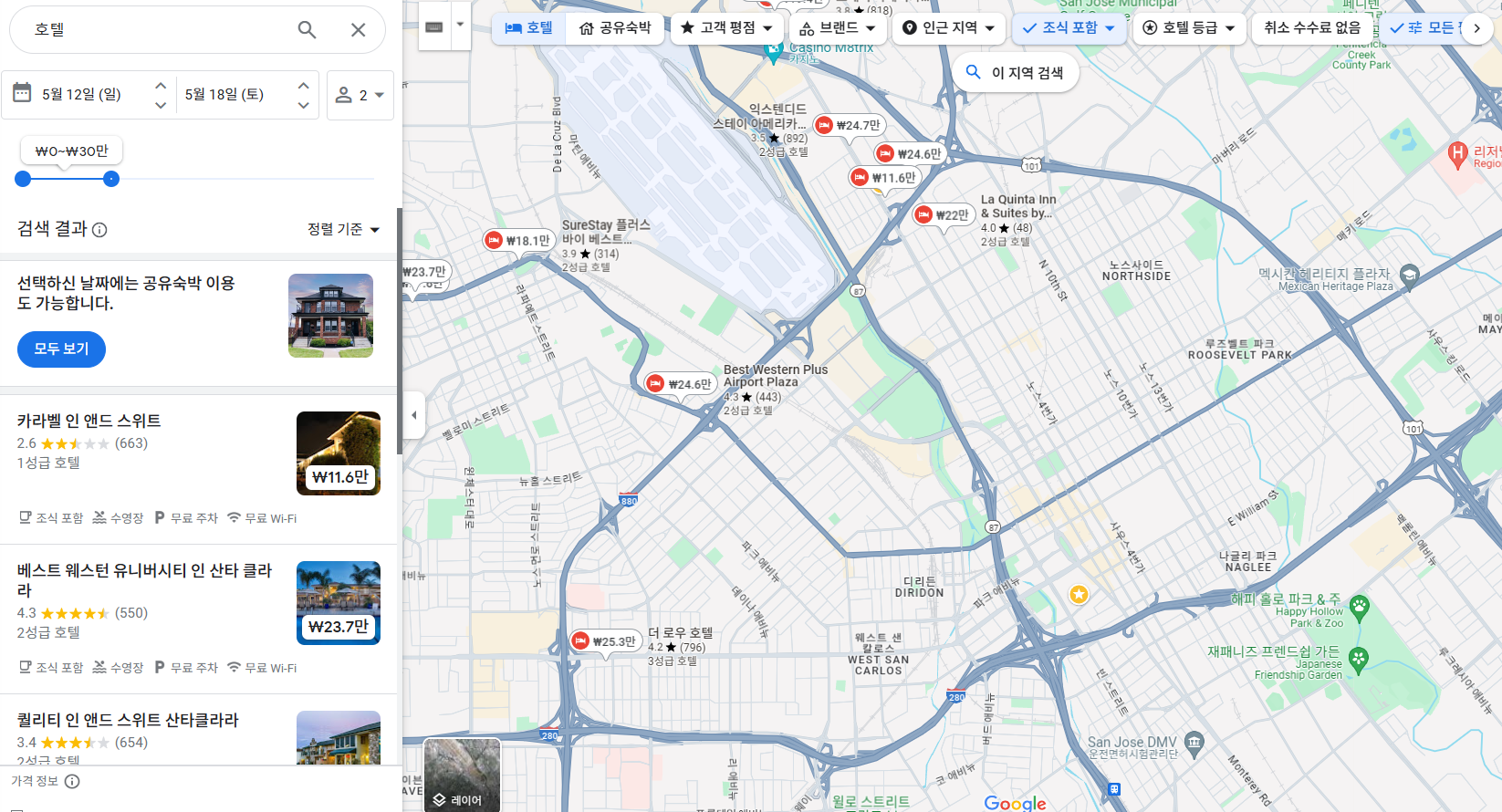Open the 브랜드 filter dropdown
This screenshot has width=1502, height=812.
point(837,28)
